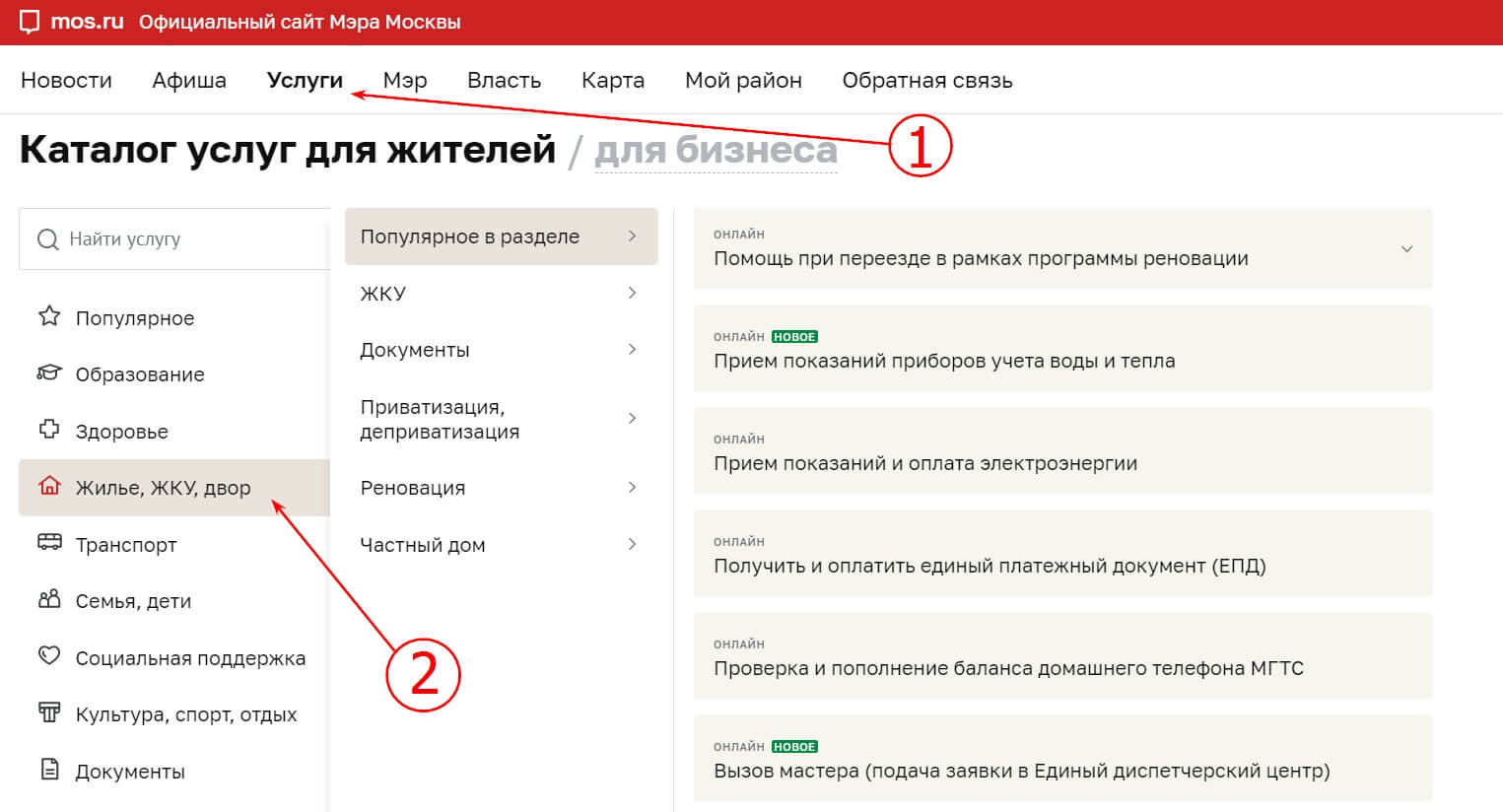Expand the Реновация subsection chevron
1503x812 pixels.
[x=632, y=488]
